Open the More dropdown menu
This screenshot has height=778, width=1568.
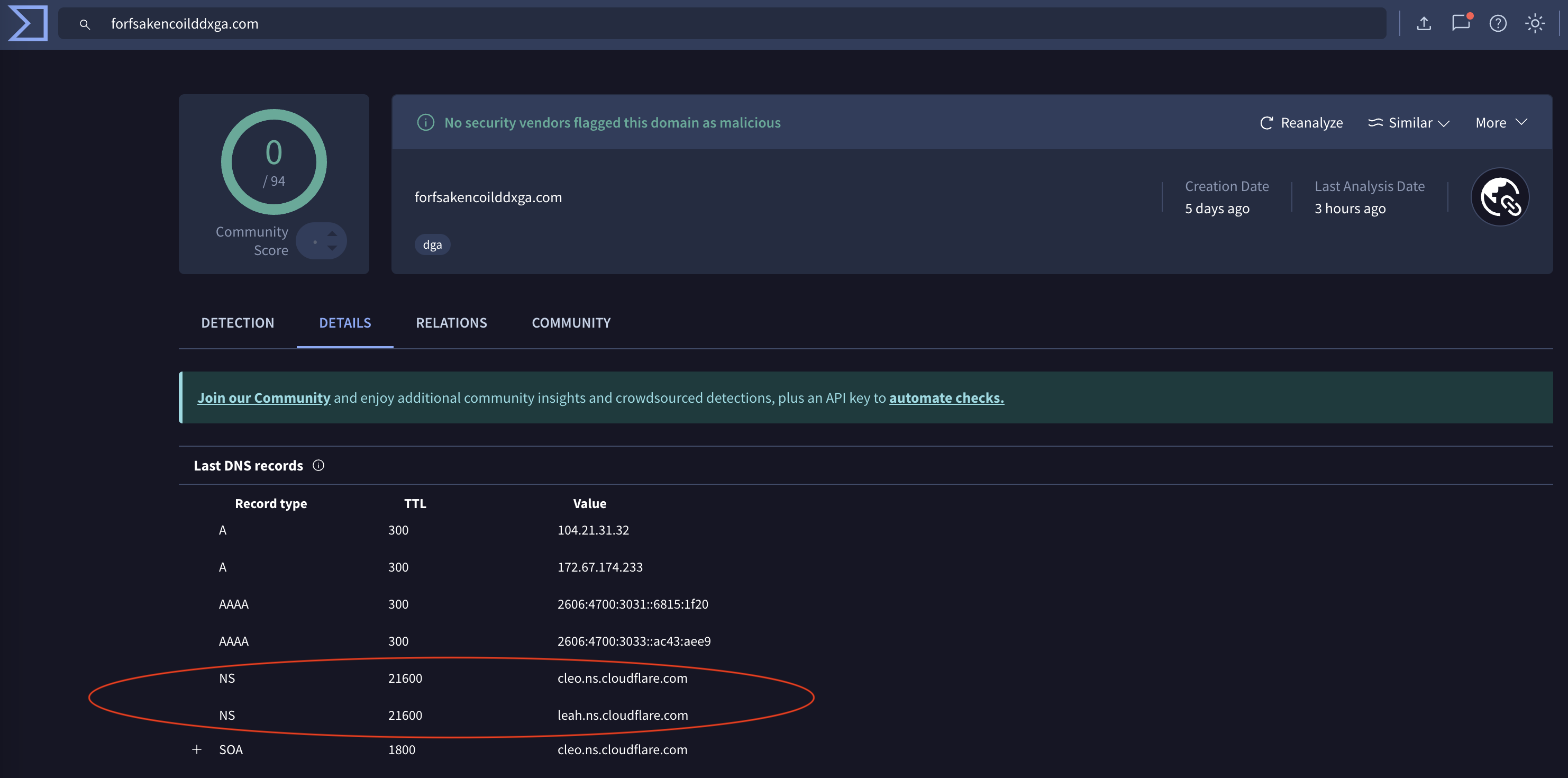[1501, 122]
